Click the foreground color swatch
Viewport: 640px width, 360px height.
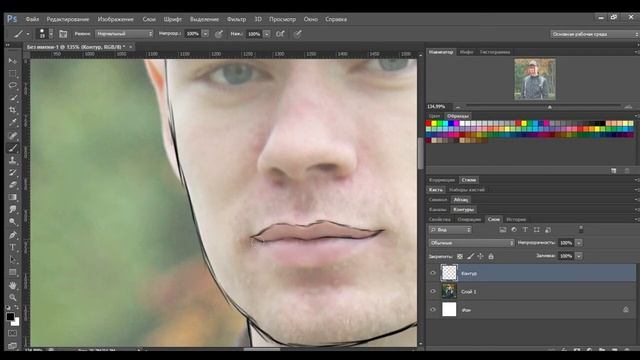(x=10, y=316)
